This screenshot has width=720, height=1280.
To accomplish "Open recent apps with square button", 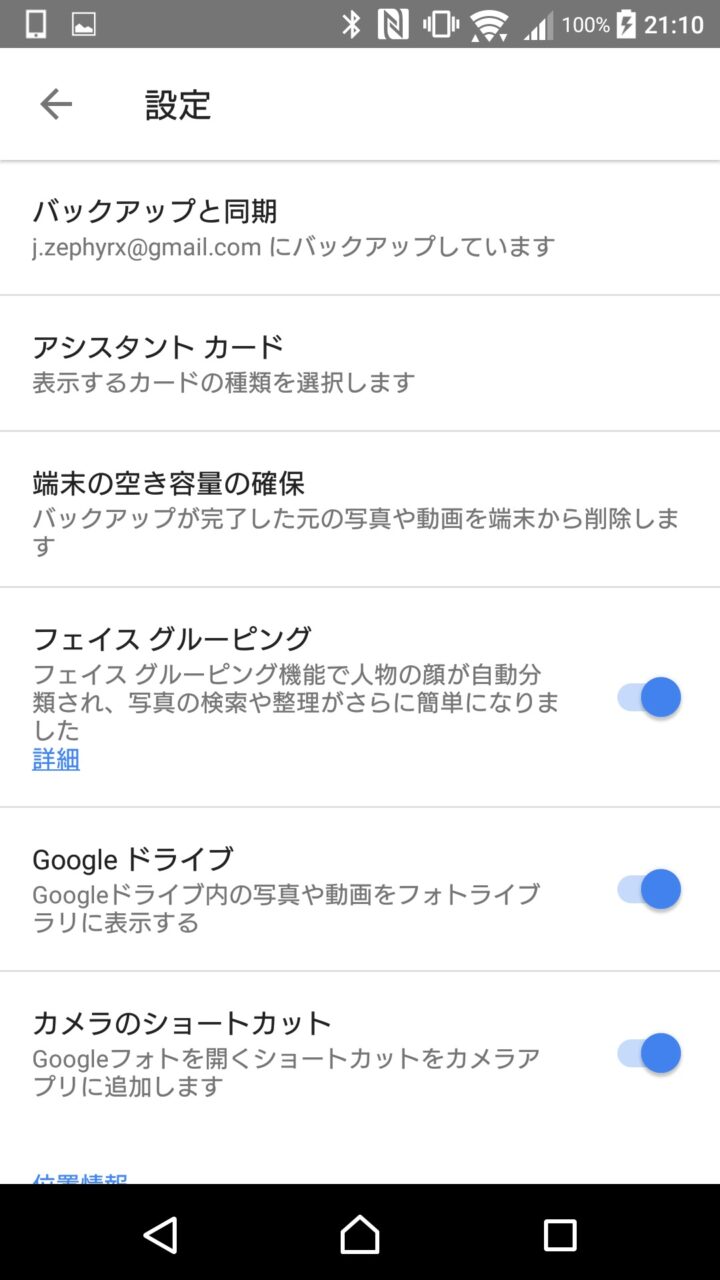I will point(560,1235).
